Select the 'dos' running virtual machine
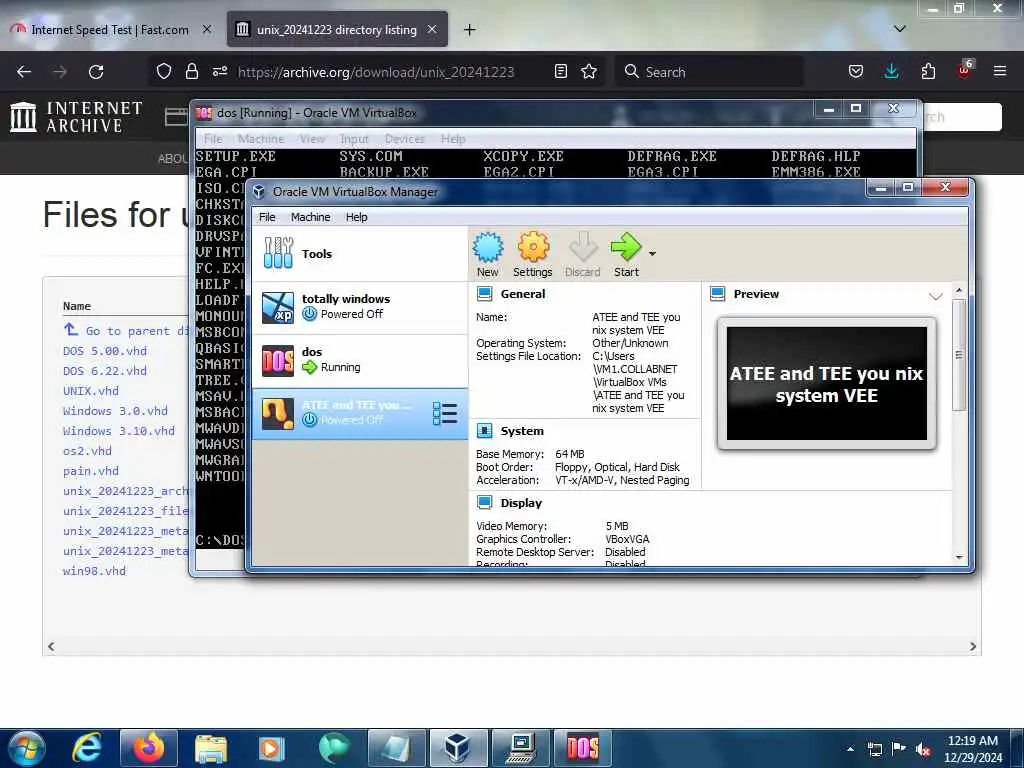This screenshot has height=768, width=1024. tap(360, 360)
